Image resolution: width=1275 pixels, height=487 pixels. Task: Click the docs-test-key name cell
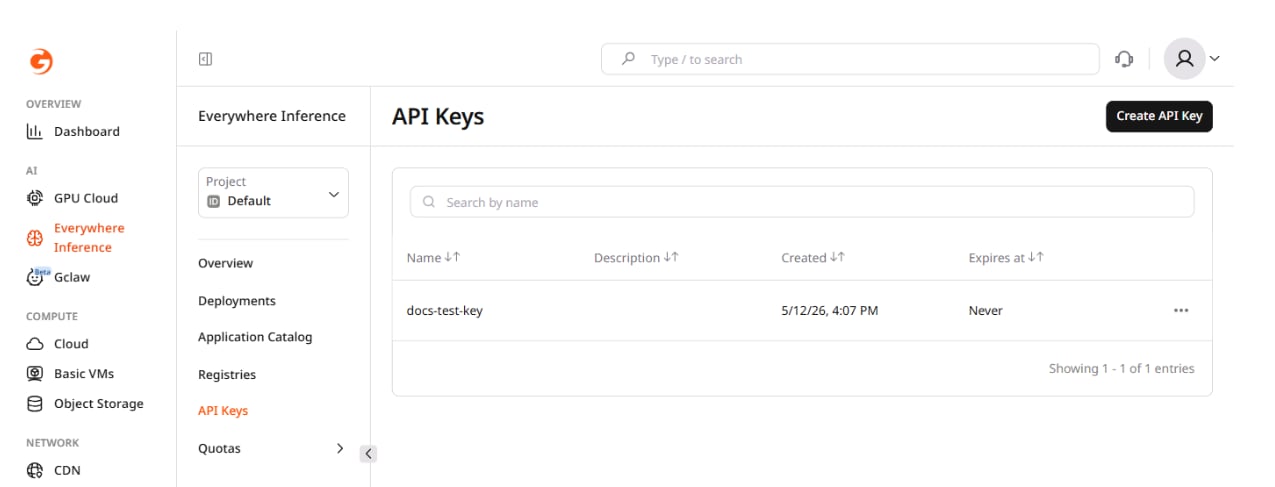[444, 310]
